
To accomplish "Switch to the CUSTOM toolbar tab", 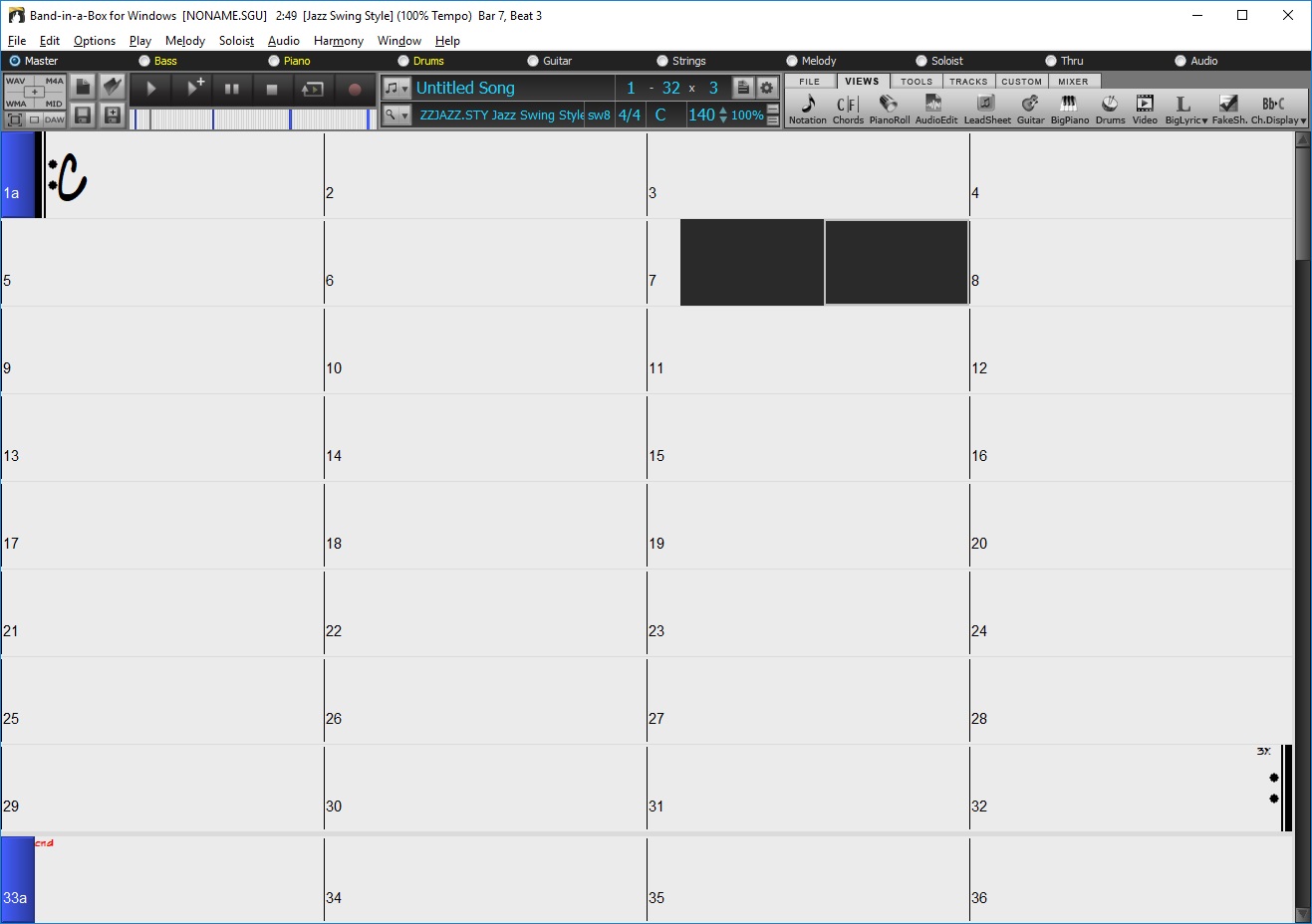I will [1021, 82].
